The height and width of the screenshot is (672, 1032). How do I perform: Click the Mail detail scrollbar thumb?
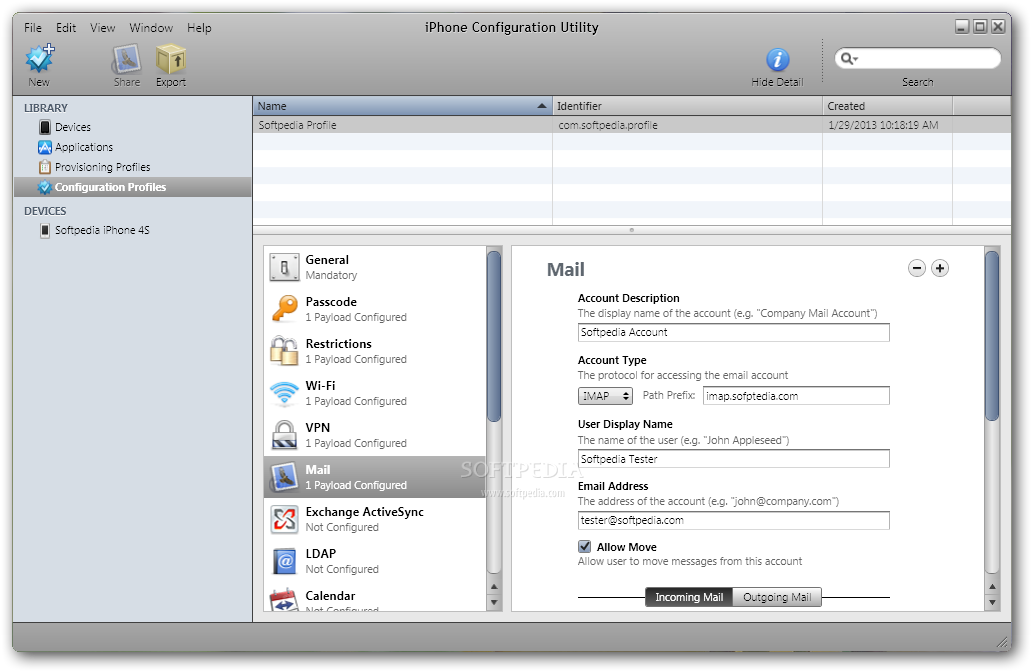(992, 334)
